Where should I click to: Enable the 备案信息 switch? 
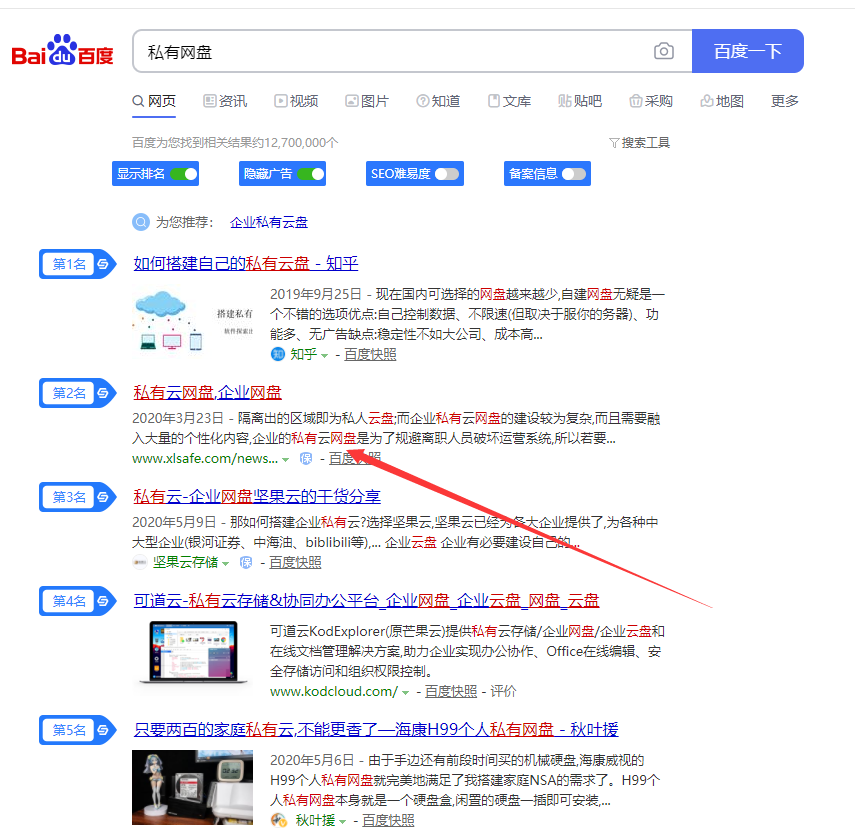click(574, 174)
